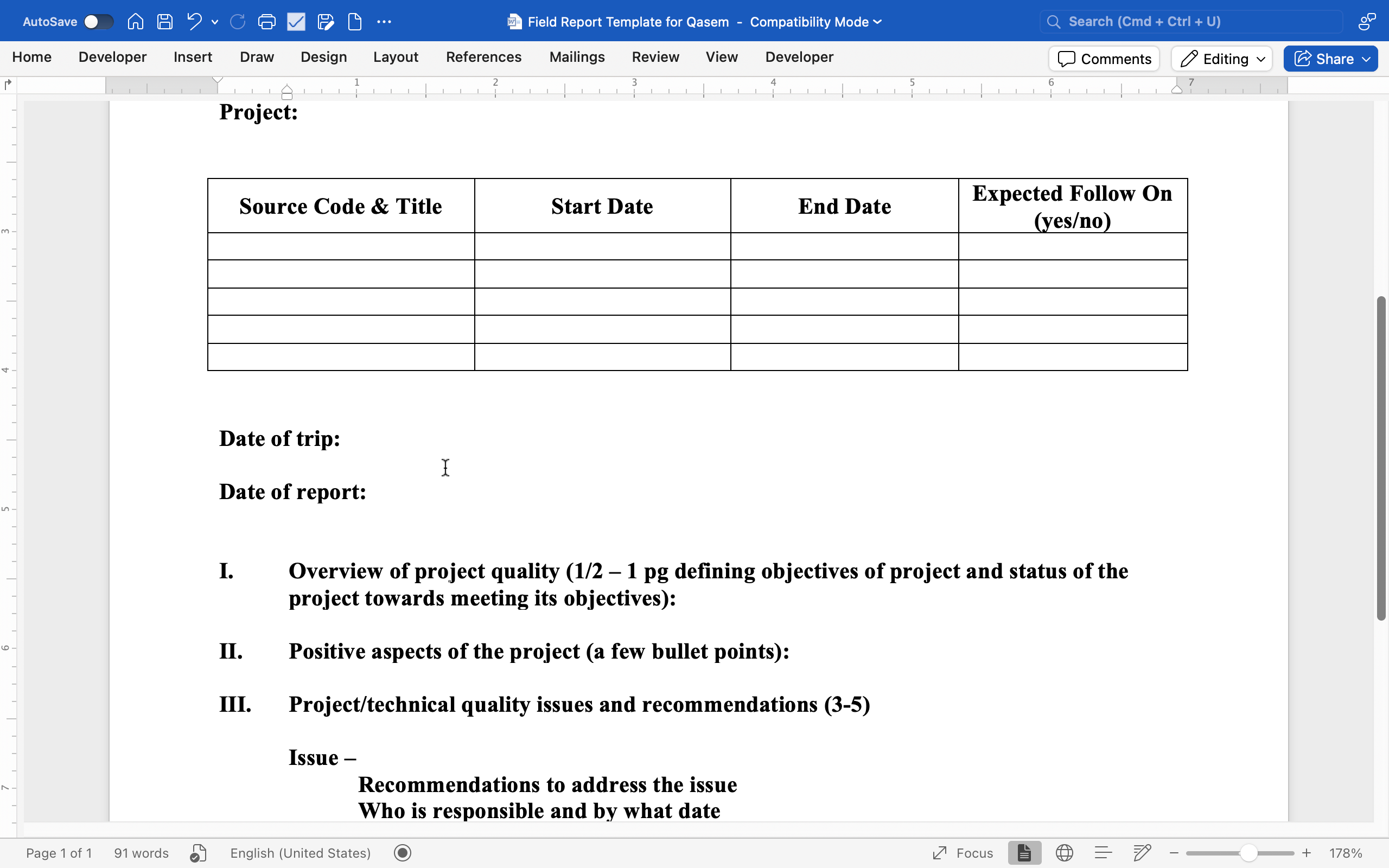This screenshot has height=868, width=1389.
Task: Click the zoom slider handle
Action: [x=1248, y=853]
